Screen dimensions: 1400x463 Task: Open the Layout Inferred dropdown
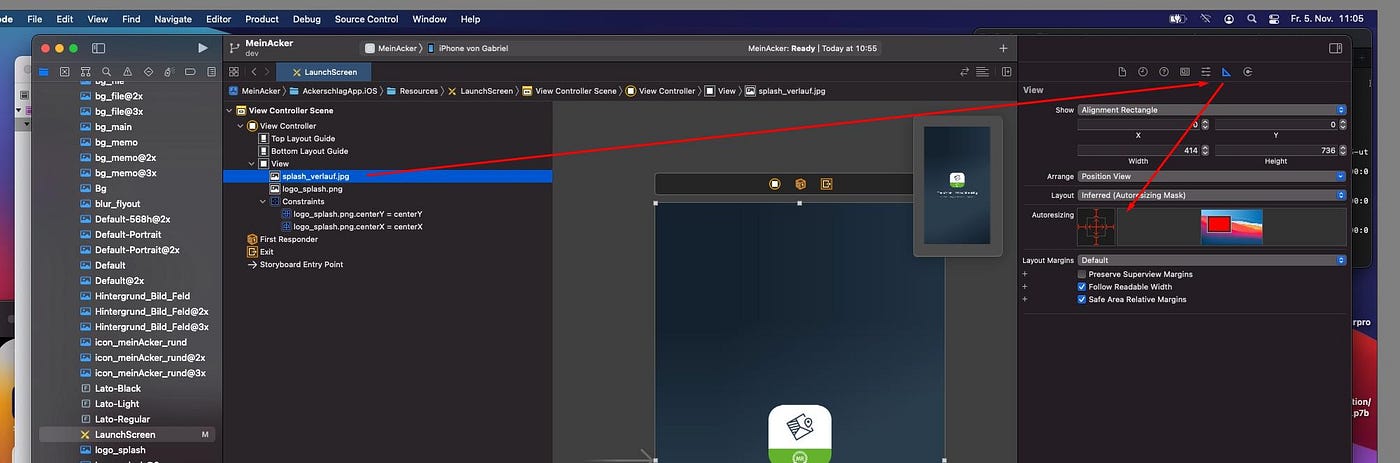pyautogui.click(x=1212, y=195)
